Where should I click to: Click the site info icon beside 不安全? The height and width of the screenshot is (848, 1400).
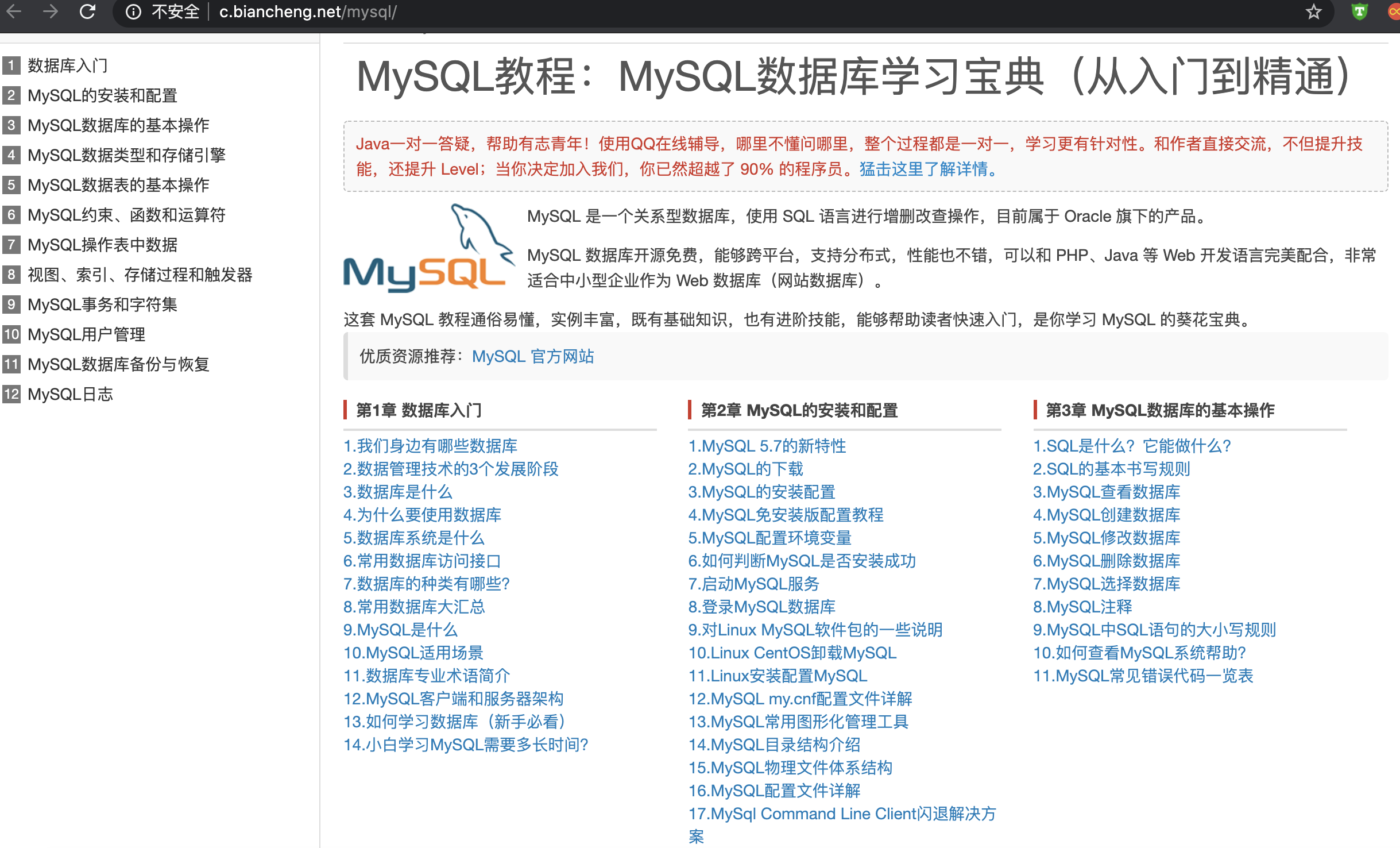(133, 12)
